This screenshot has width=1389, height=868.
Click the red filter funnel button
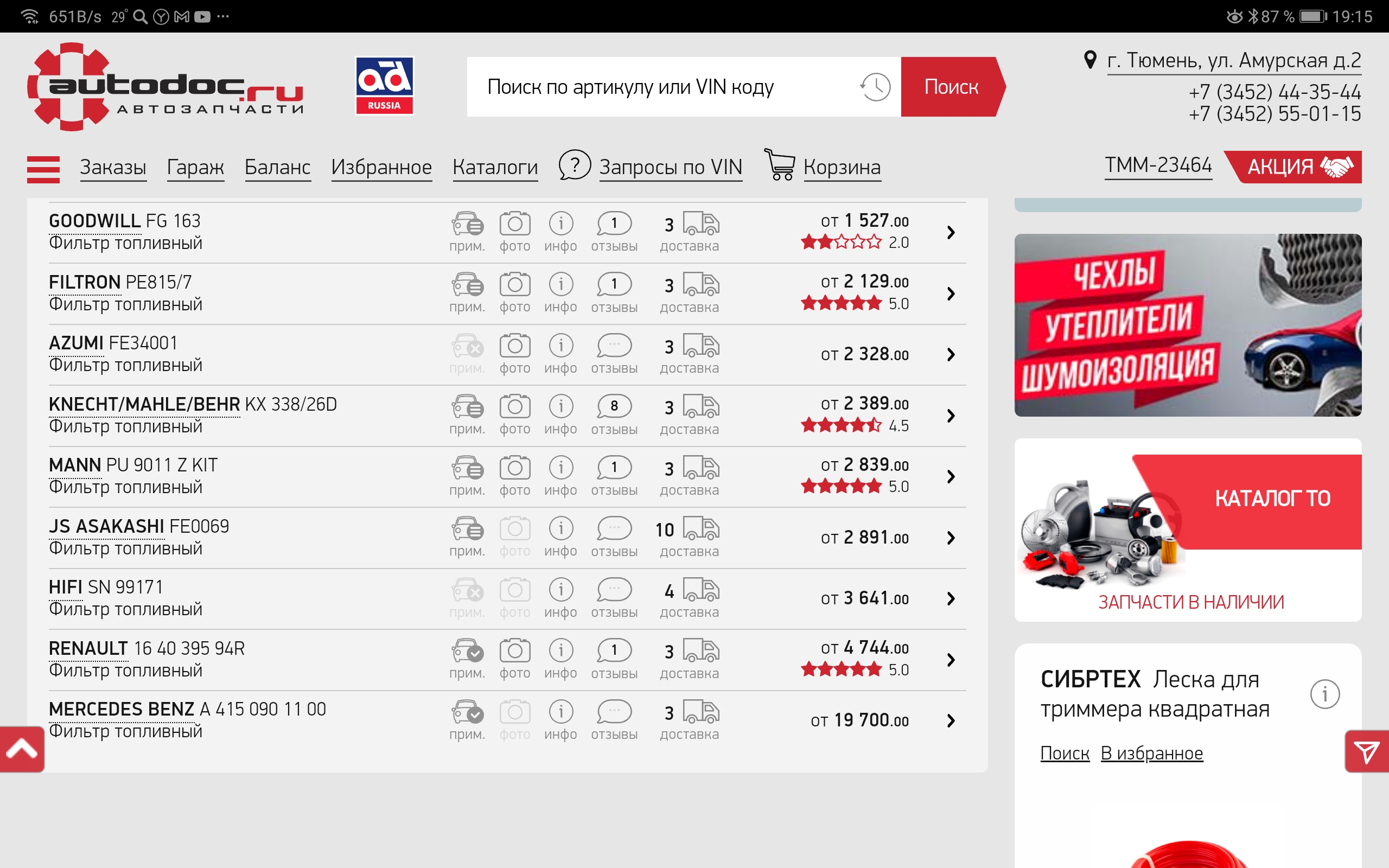tap(1367, 751)
